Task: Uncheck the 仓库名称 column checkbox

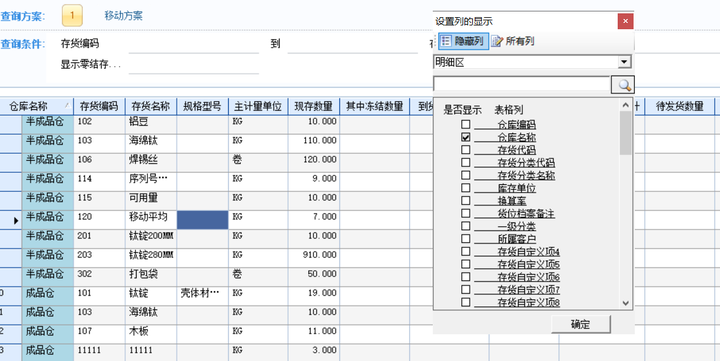Action: click(466, 137)
